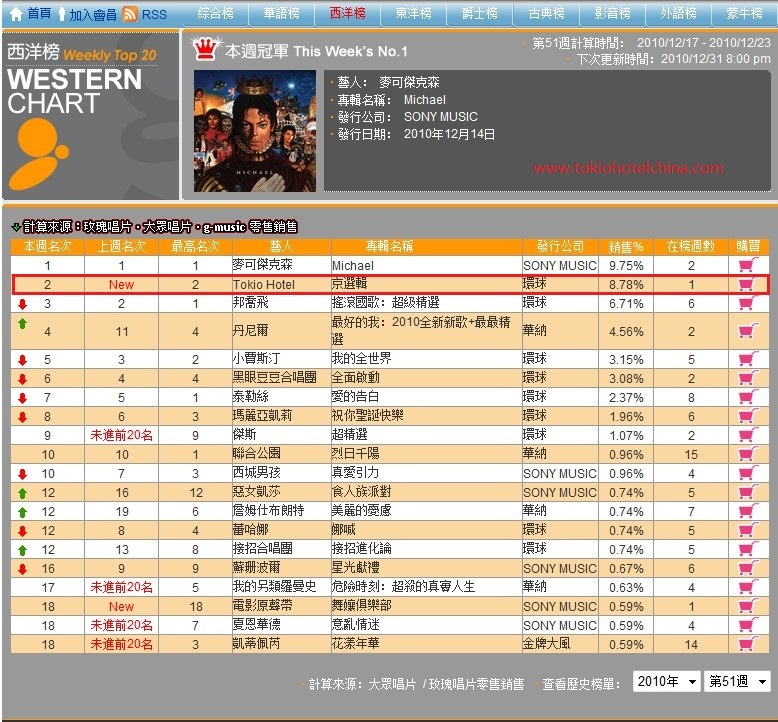Switch to the 華語榜 tab
The image size is (778, 722).
click(x=281, y=13)
